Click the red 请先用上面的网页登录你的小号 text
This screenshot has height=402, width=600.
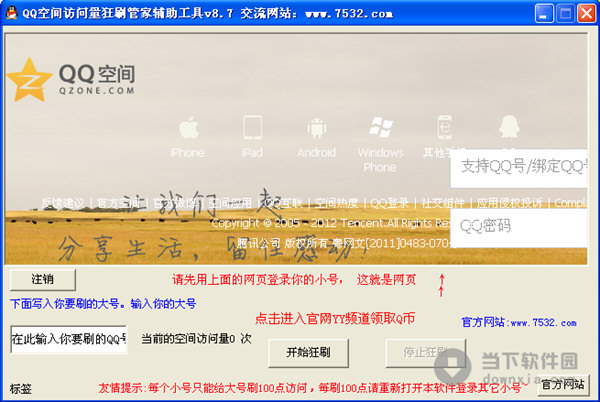pos(294,280)
